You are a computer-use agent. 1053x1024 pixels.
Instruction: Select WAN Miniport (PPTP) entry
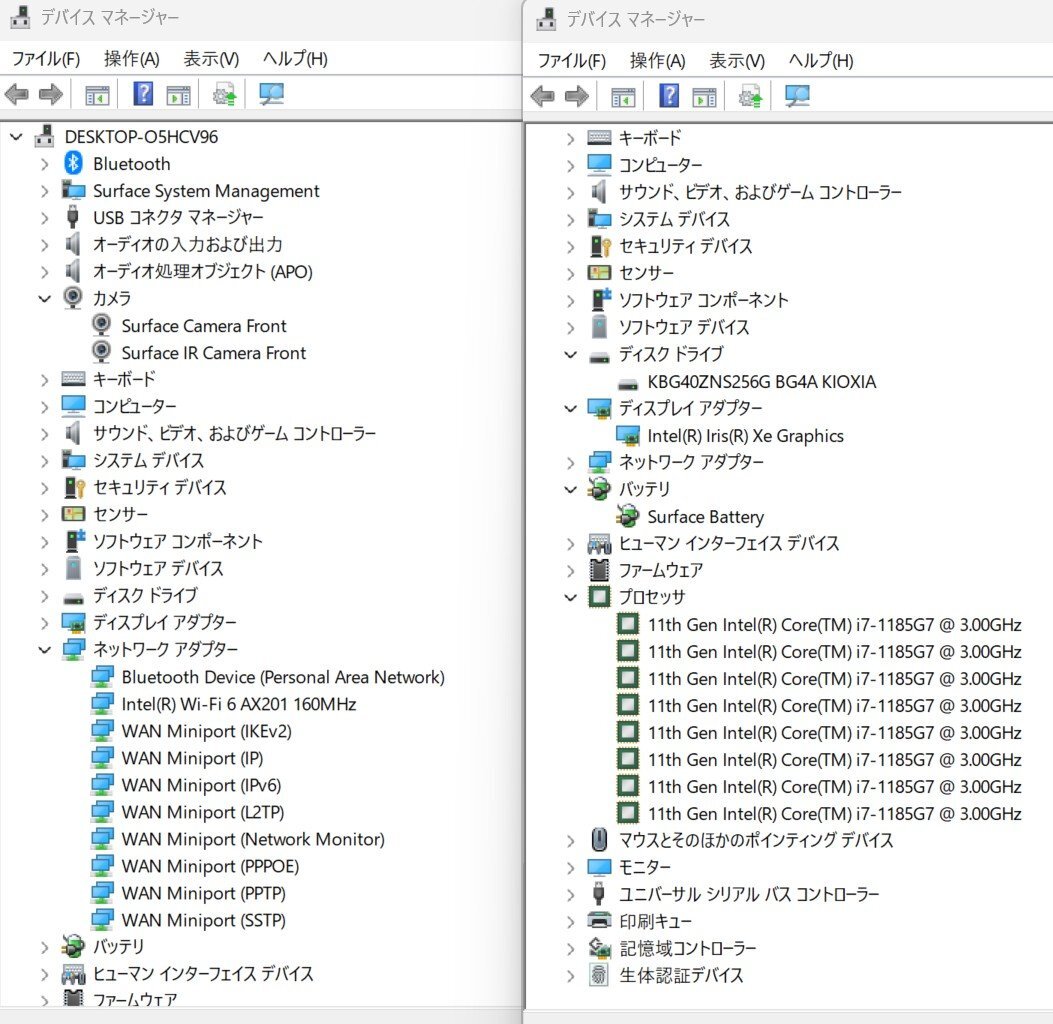(x=203, y=893)
